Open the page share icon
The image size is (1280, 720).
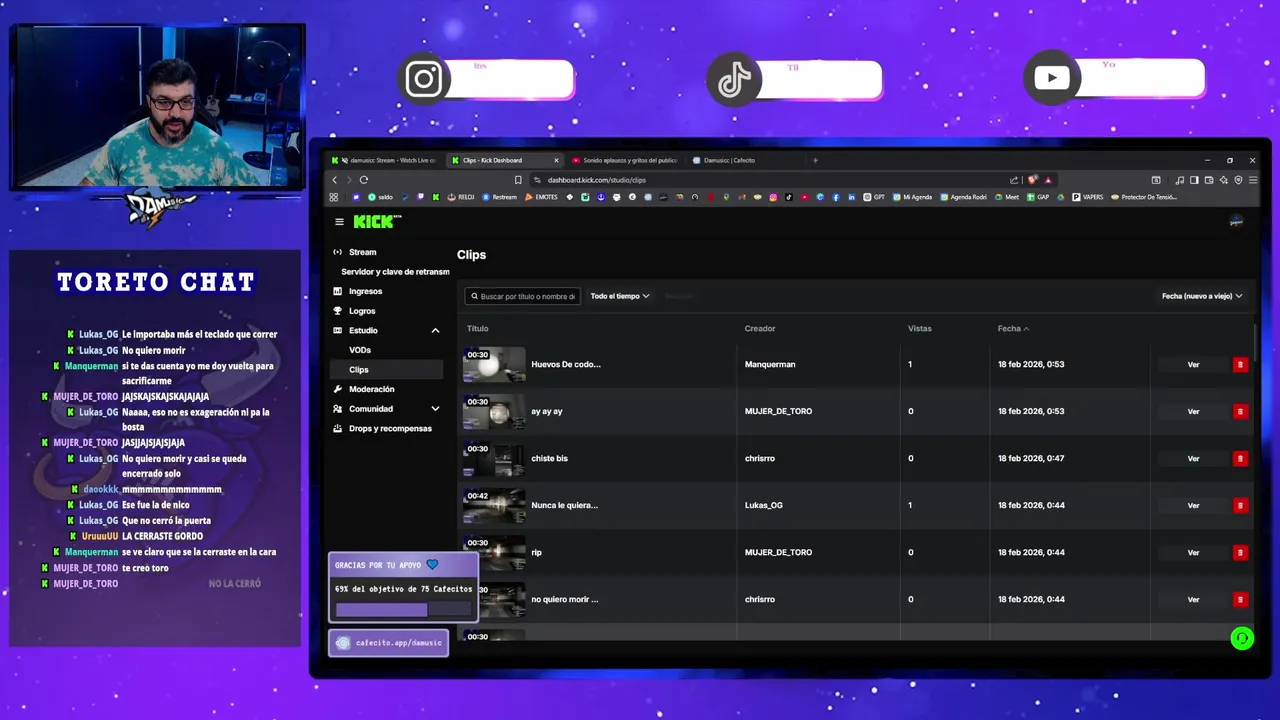1014,180
